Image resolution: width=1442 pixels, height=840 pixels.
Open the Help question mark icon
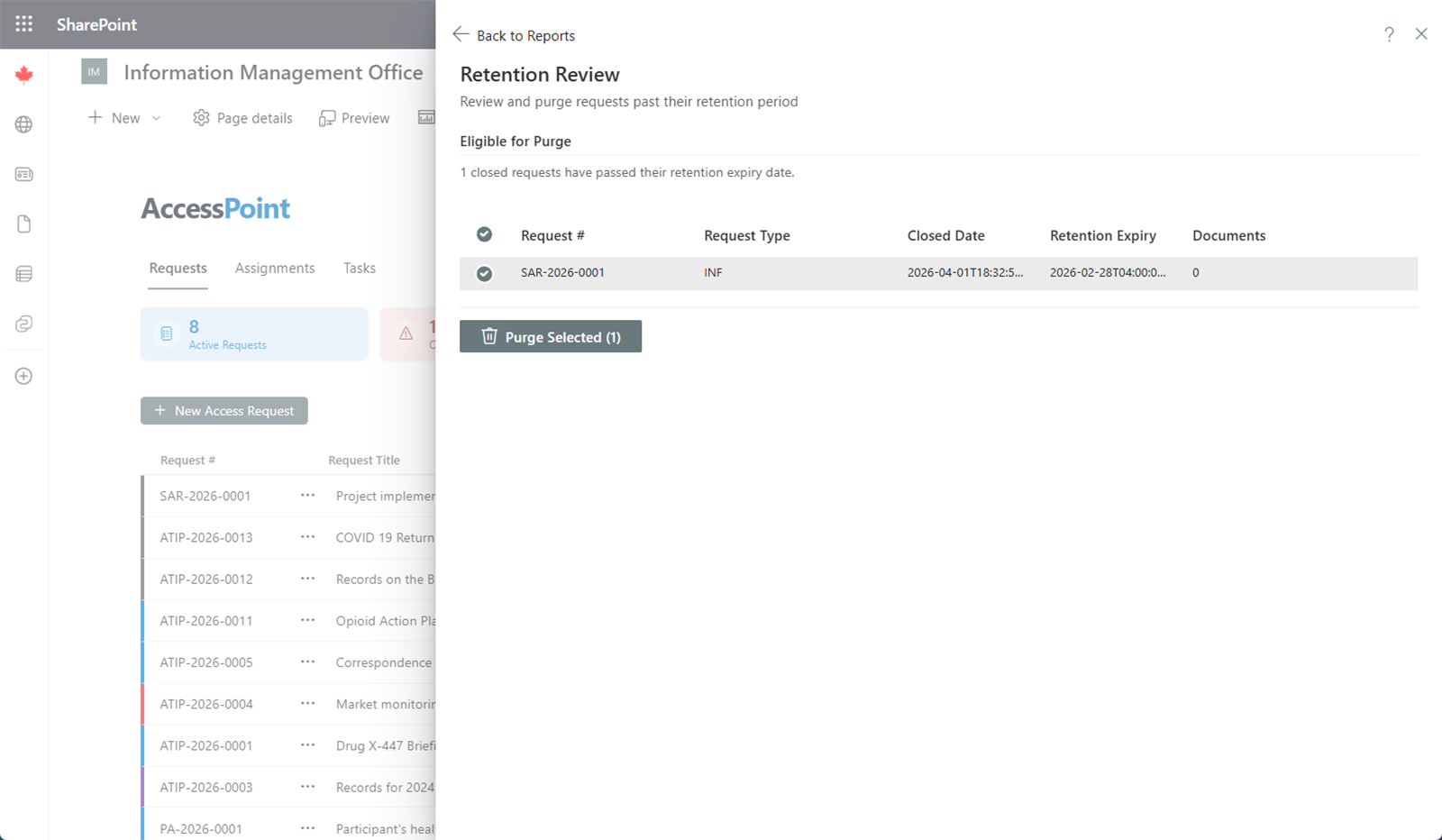coord(1389,34)
